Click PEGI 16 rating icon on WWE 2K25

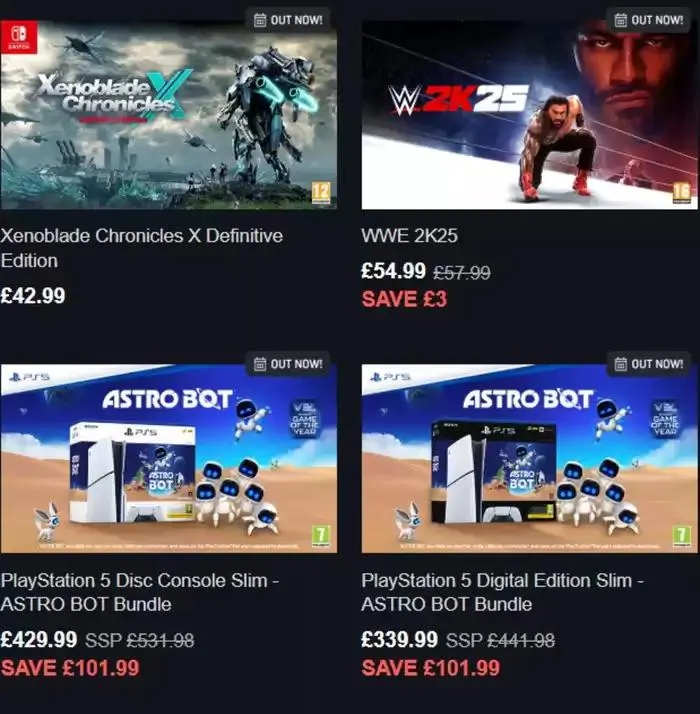coord(681,193)
